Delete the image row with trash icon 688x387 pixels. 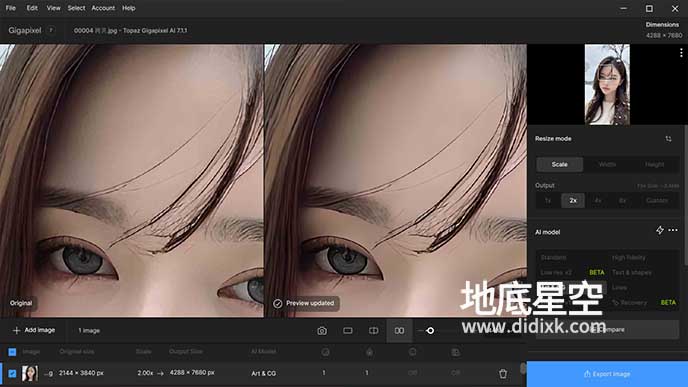point(503,373)
